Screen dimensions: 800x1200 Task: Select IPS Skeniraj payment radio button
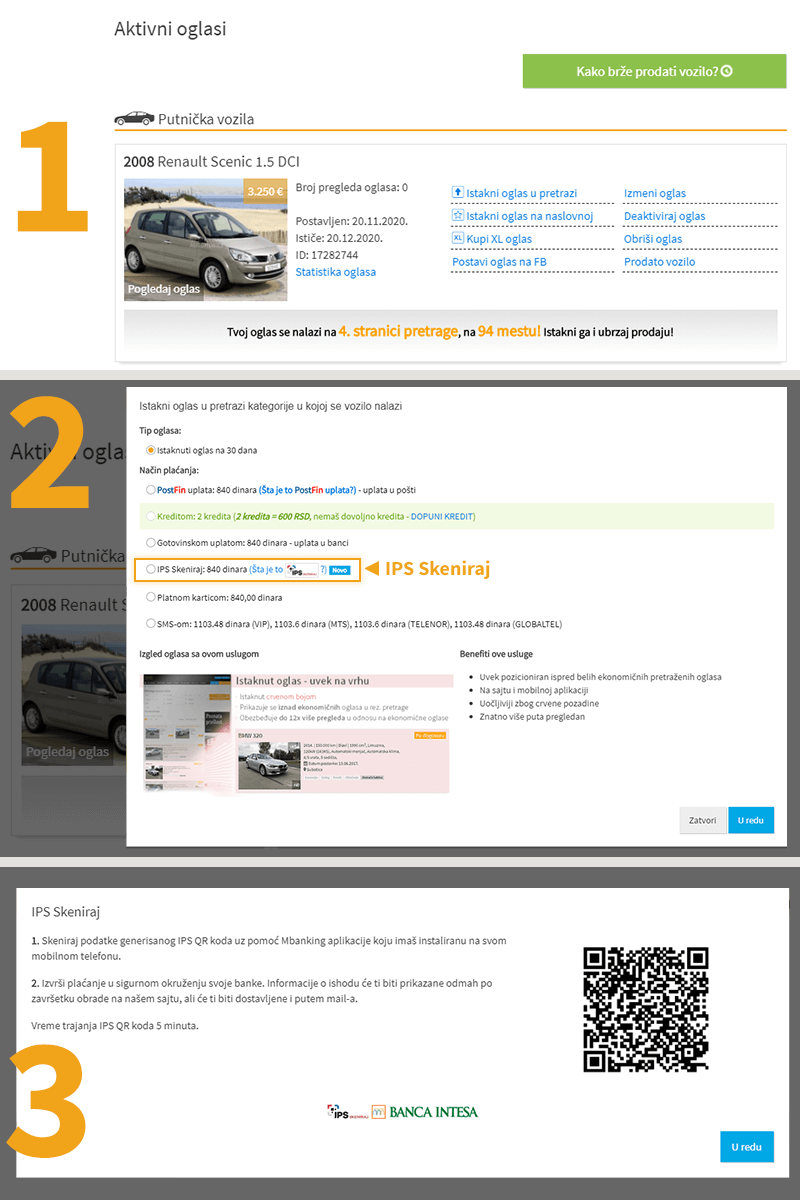pyautogui.click(x=151, y=569)
